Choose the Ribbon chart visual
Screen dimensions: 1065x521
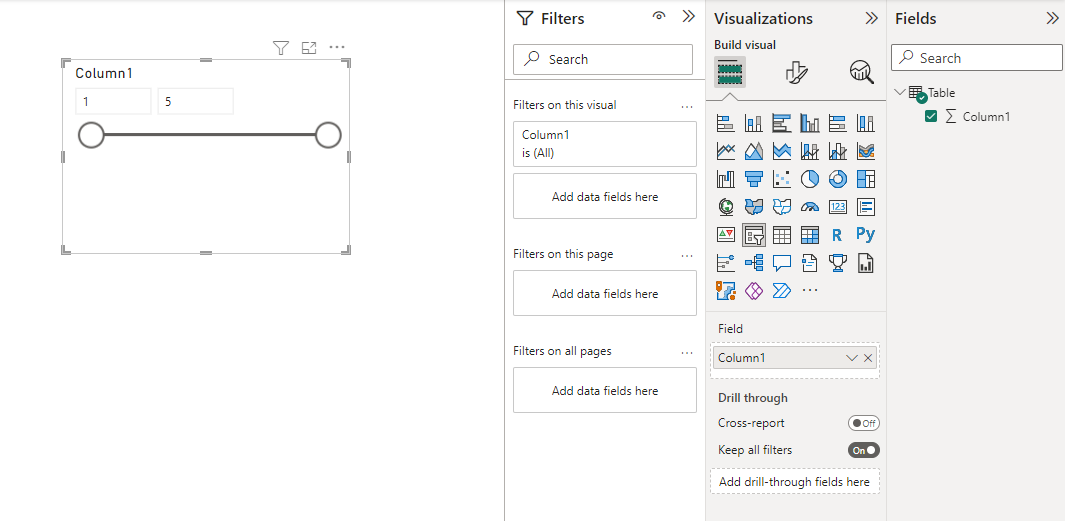[x=865, y=151]
